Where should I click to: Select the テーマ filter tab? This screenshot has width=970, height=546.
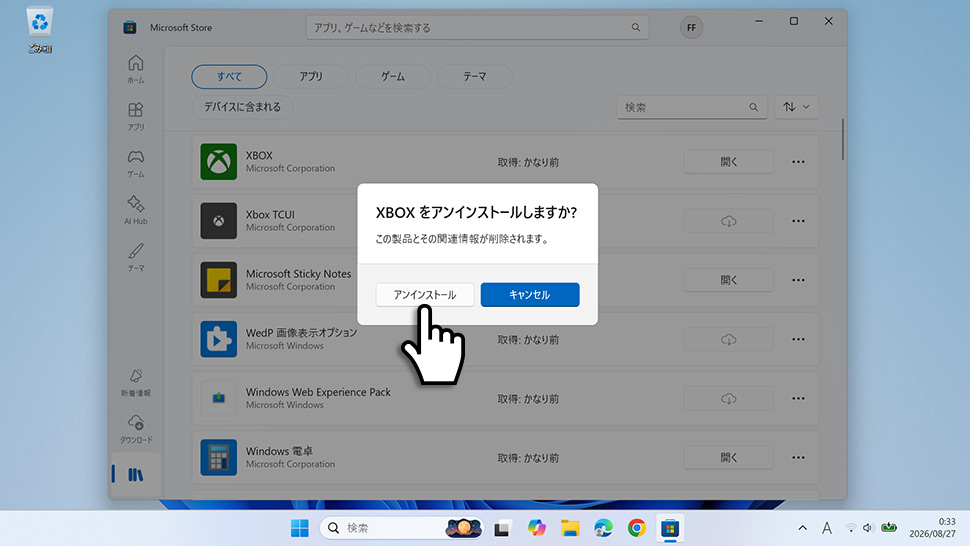click(474, 77)
